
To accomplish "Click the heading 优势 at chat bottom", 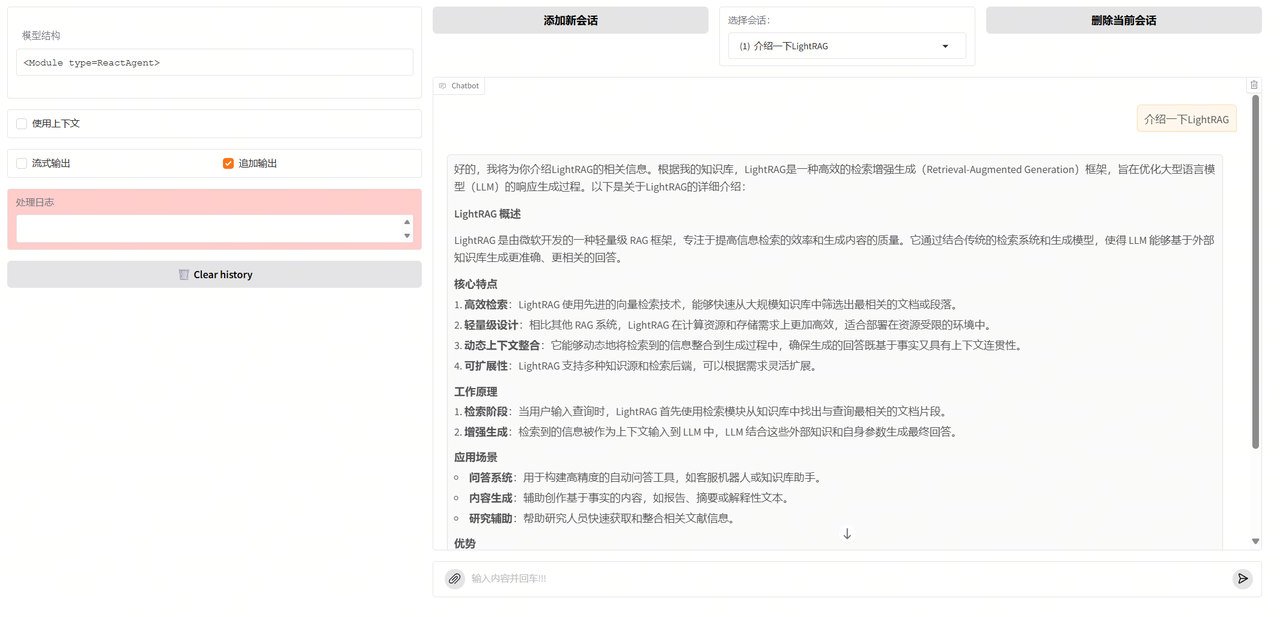I will 465,543.
